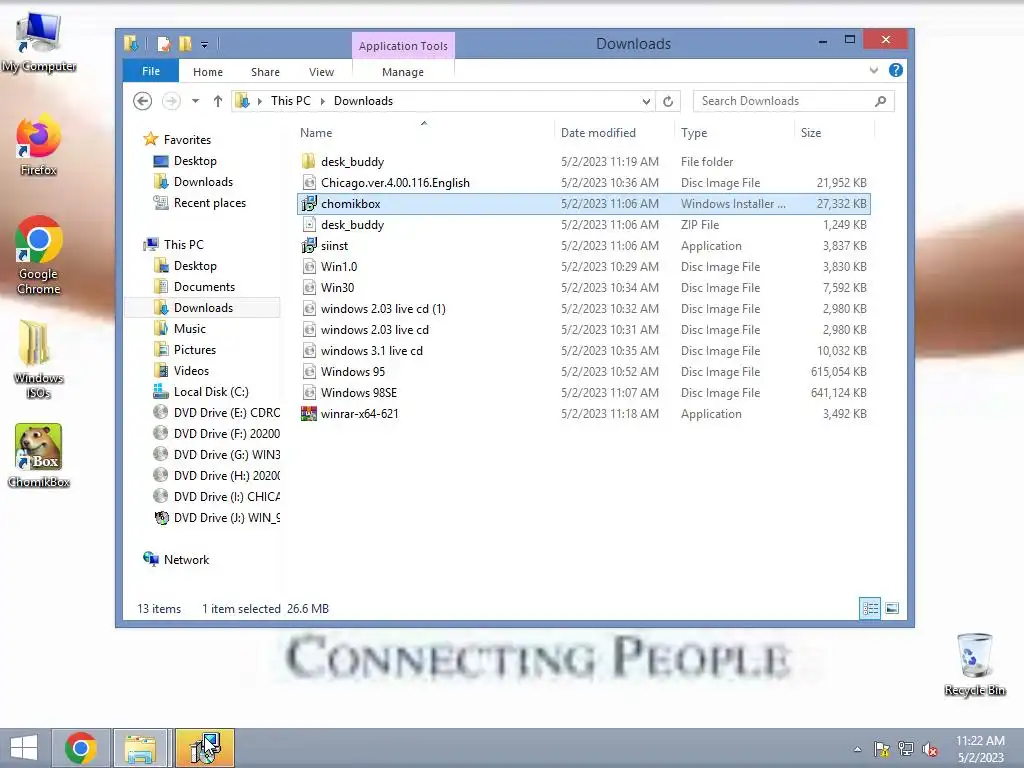The height and width of the screenshot is (768, 1024).
Task: Go back with the Back arrow
Action: click(142, 101)
